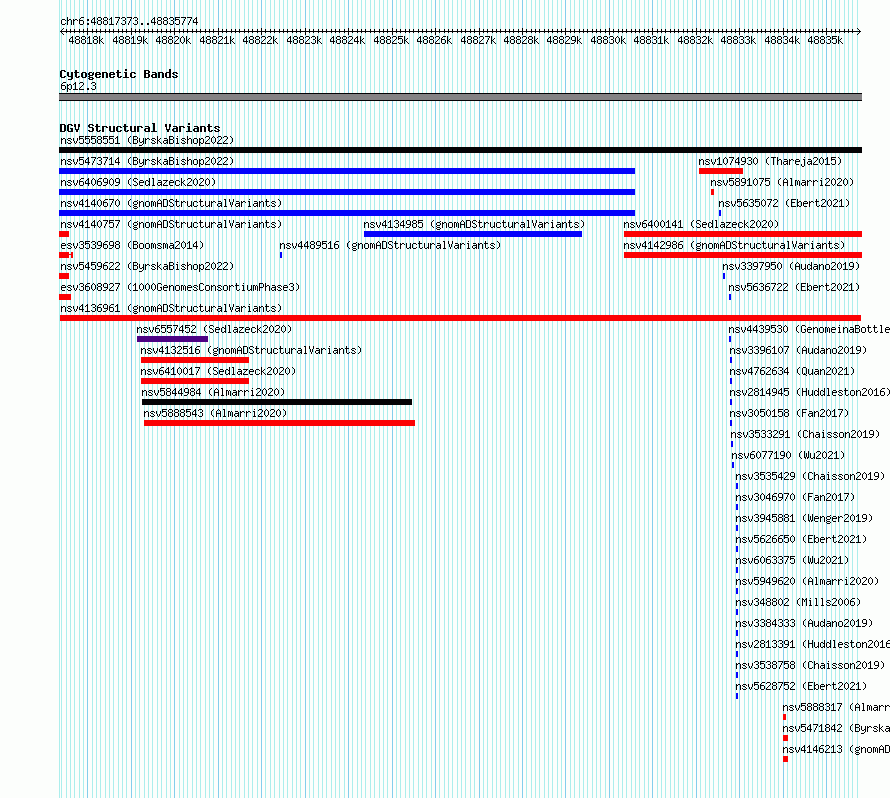
Task: Select nsv4489516 gnomAD variant label
Action: [390, 245]
